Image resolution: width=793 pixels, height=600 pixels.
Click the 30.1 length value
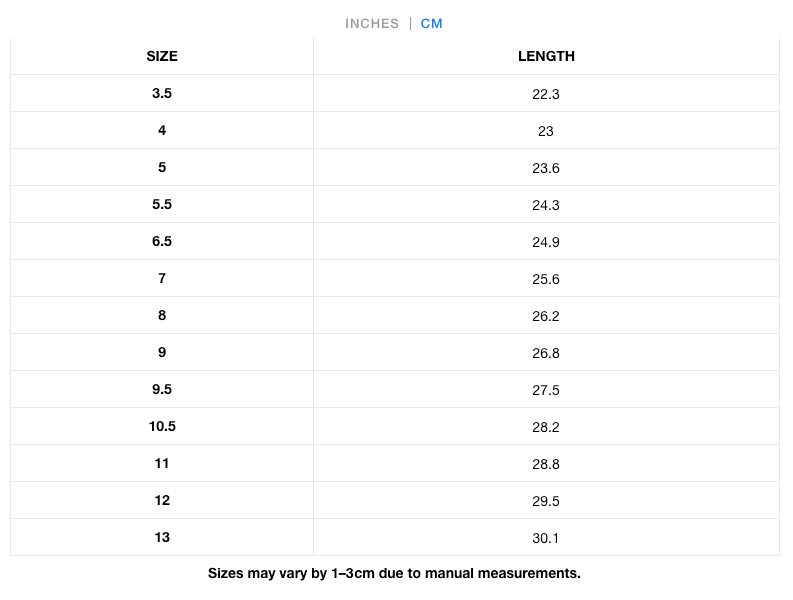(x=546, y=538)
